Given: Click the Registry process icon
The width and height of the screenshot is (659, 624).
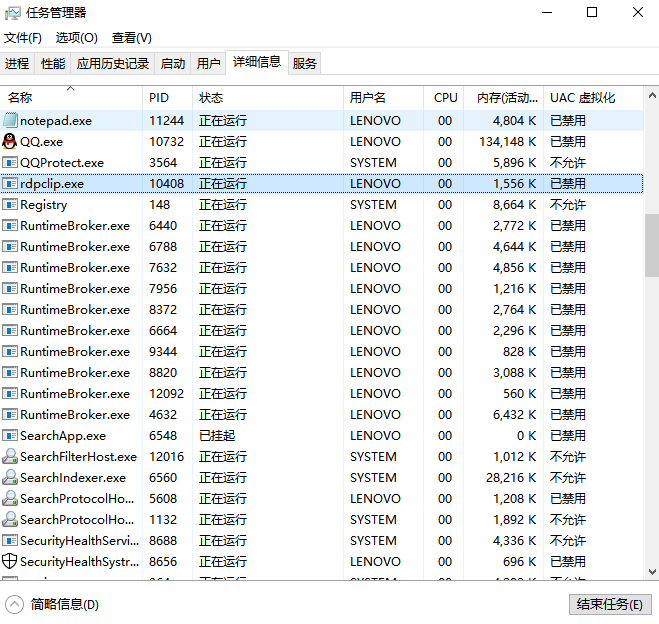Looking at the screenshot, I should click(x=10, y=205).
